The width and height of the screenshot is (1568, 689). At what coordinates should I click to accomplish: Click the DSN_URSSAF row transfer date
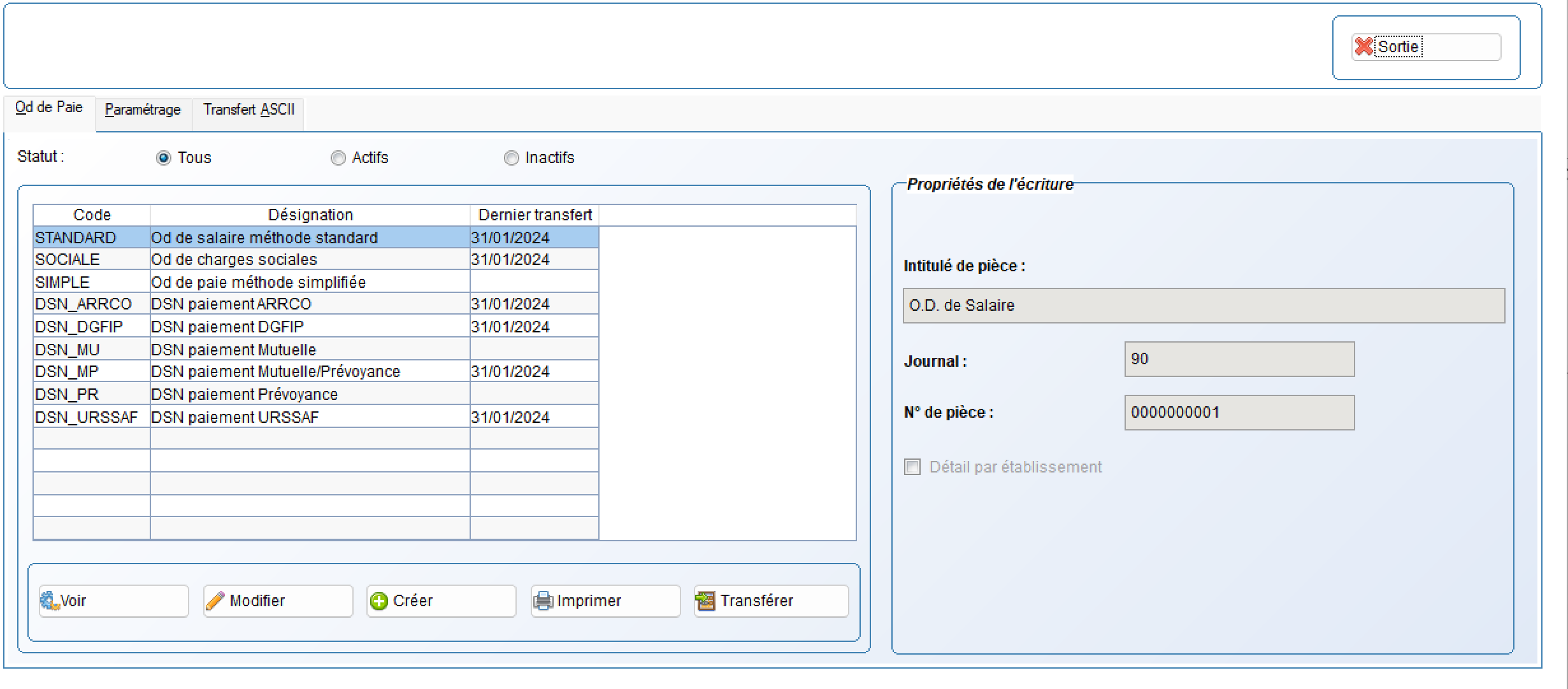[535, 417]
